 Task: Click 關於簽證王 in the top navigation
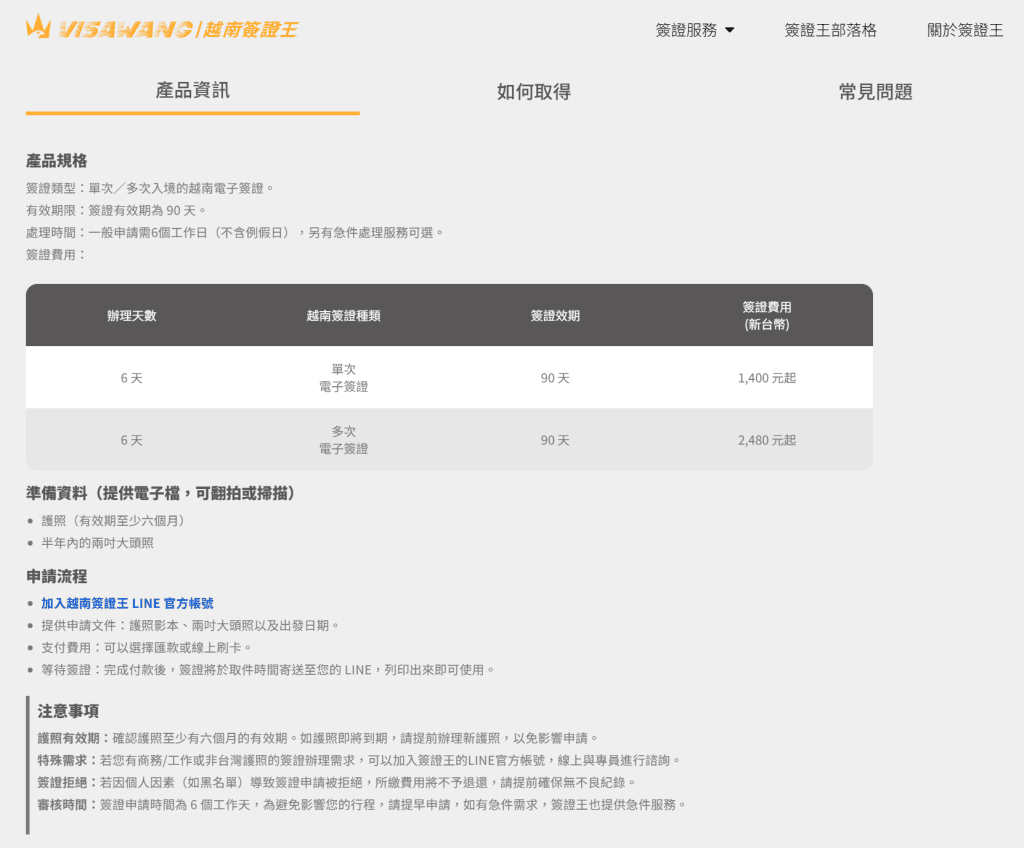coord(965,30)
